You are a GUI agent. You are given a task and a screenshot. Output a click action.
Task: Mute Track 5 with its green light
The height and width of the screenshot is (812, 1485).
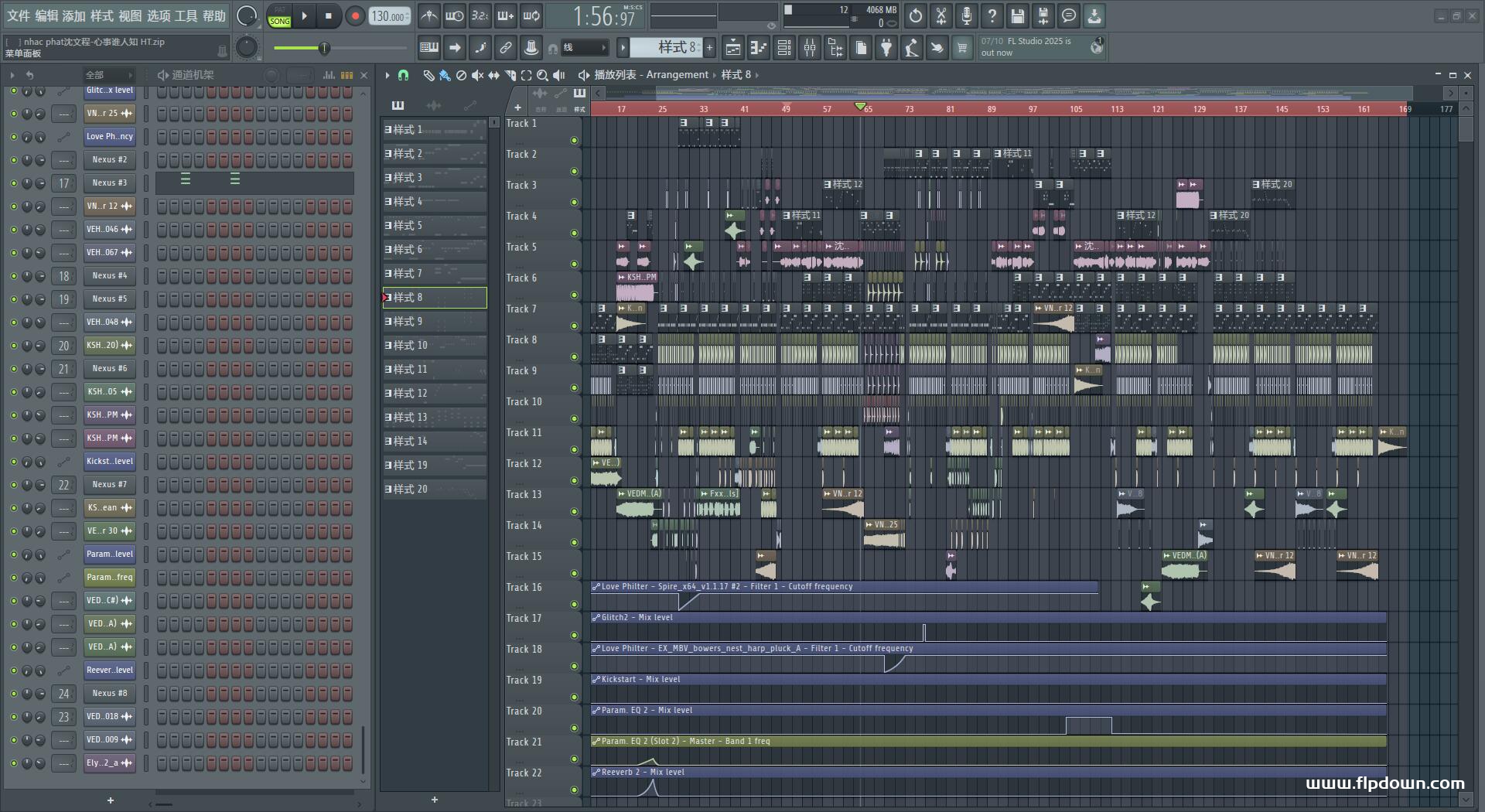click(574, 264)
